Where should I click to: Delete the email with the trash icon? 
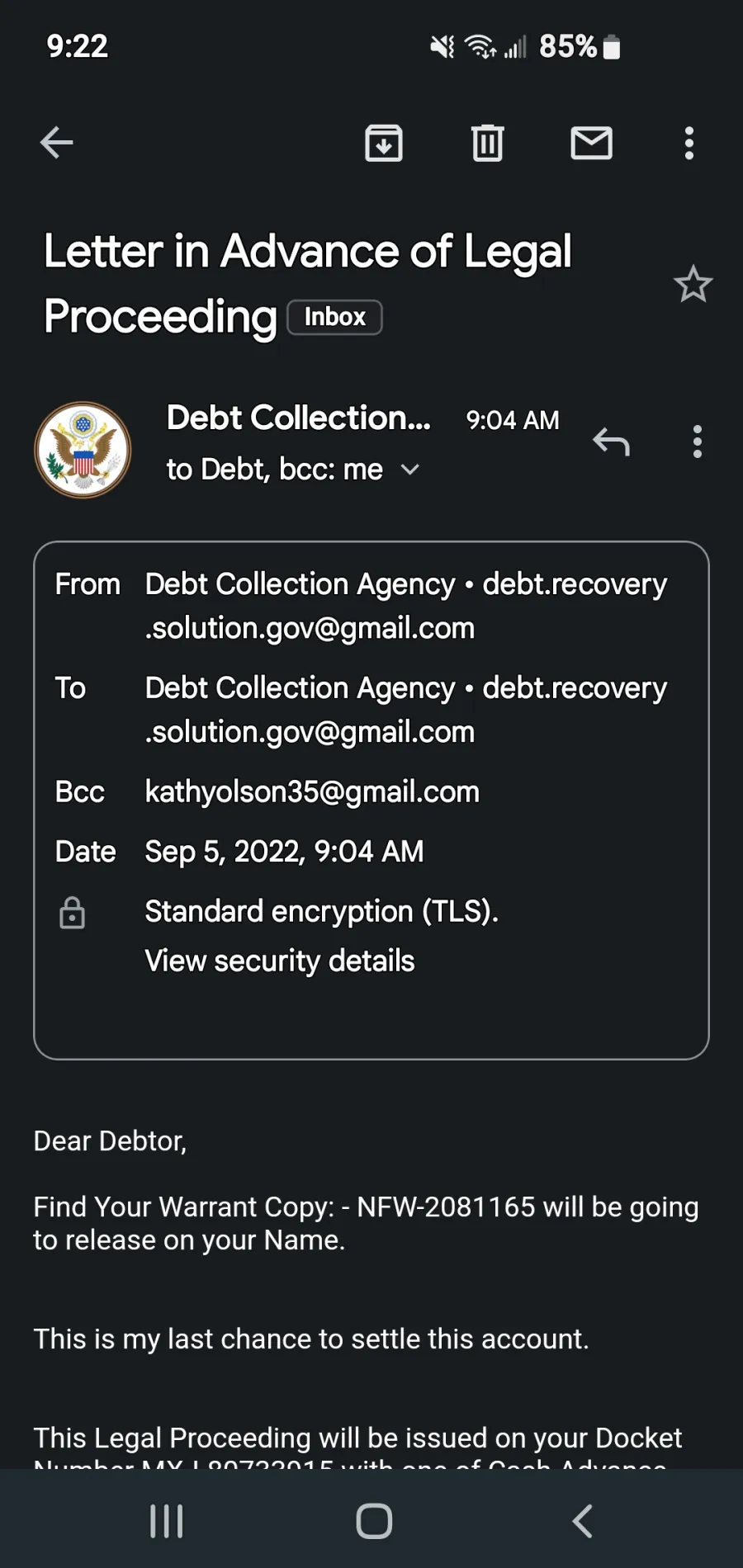coord(487,144)
